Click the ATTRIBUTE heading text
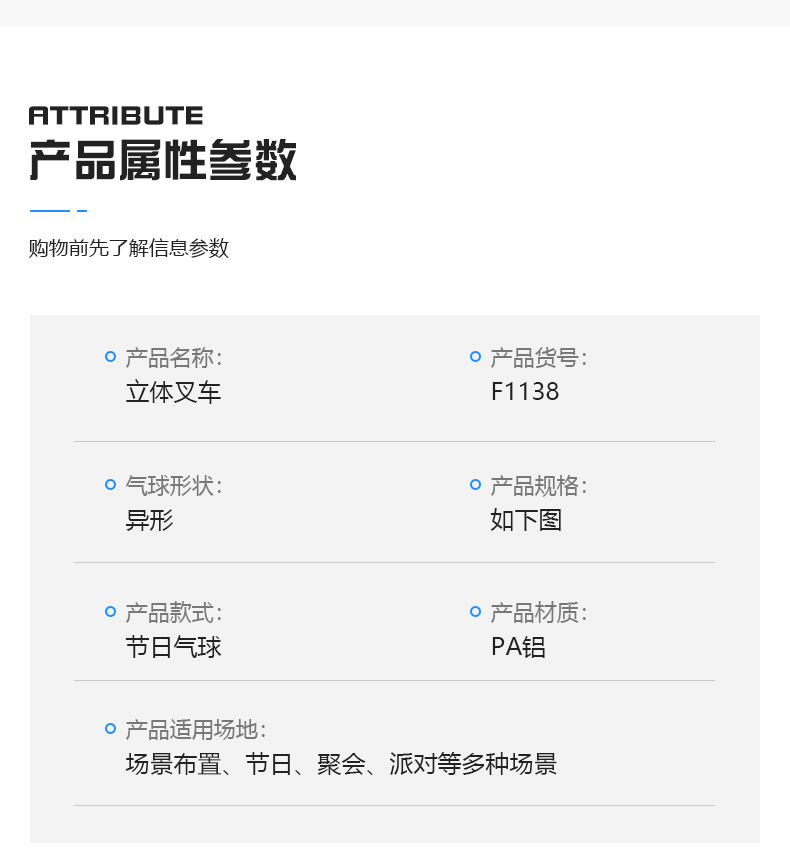 click(x=116, y=116)
